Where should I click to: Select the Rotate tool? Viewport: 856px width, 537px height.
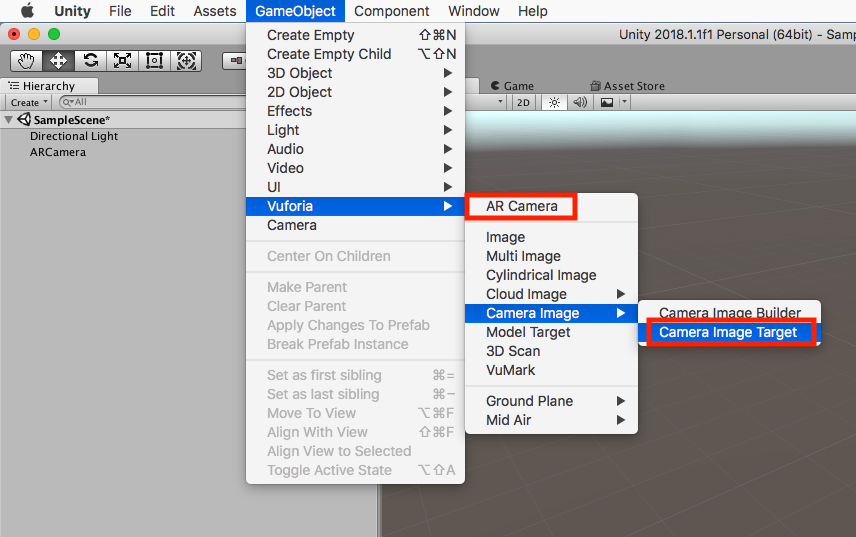[91, 60]
